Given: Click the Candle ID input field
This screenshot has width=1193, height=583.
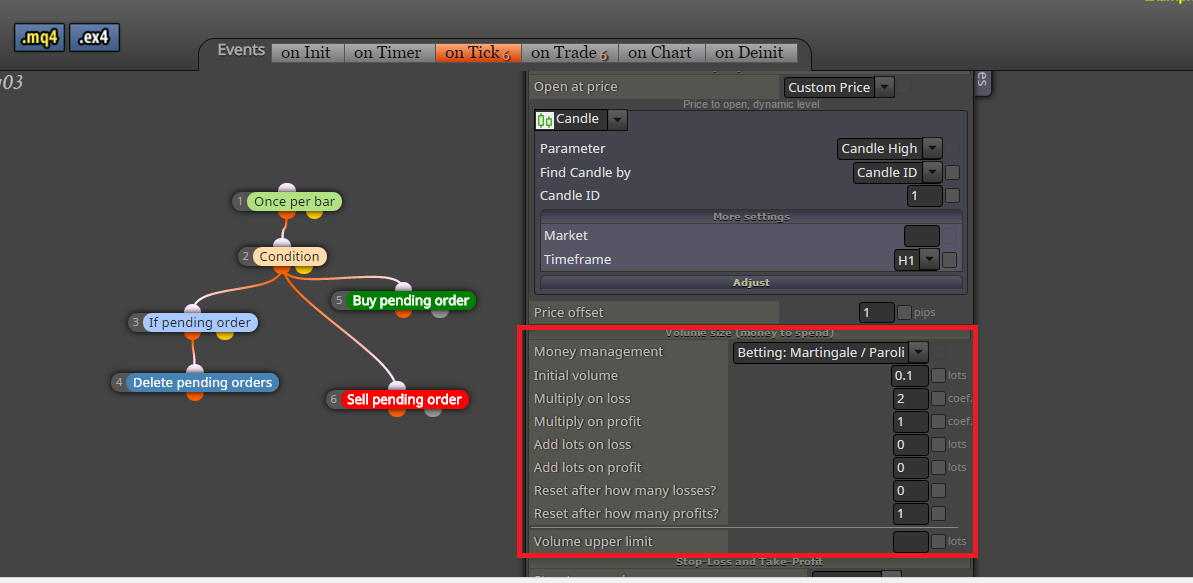Looking at the screenshot, I should (924, 196).
